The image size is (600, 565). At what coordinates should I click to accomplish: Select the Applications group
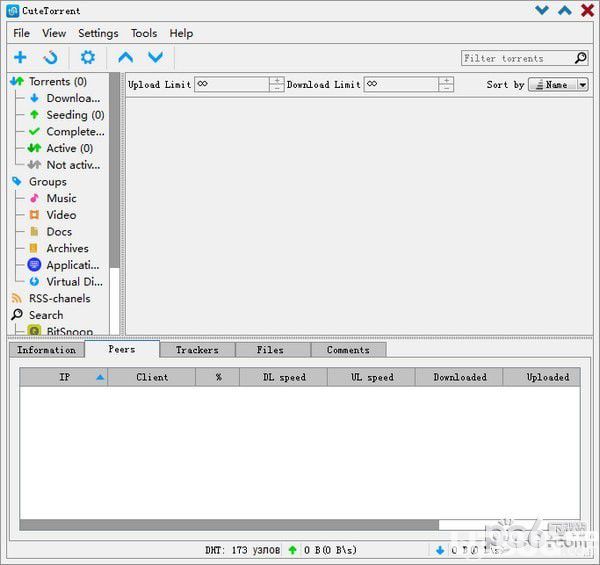64,265
